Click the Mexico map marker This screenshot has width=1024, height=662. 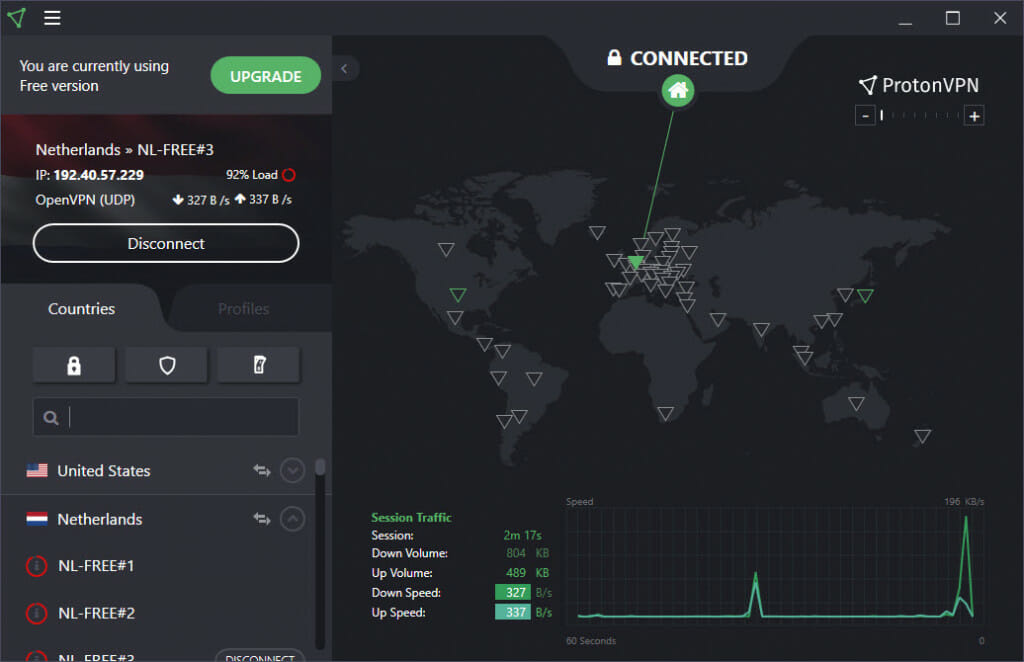click(455, 317)
